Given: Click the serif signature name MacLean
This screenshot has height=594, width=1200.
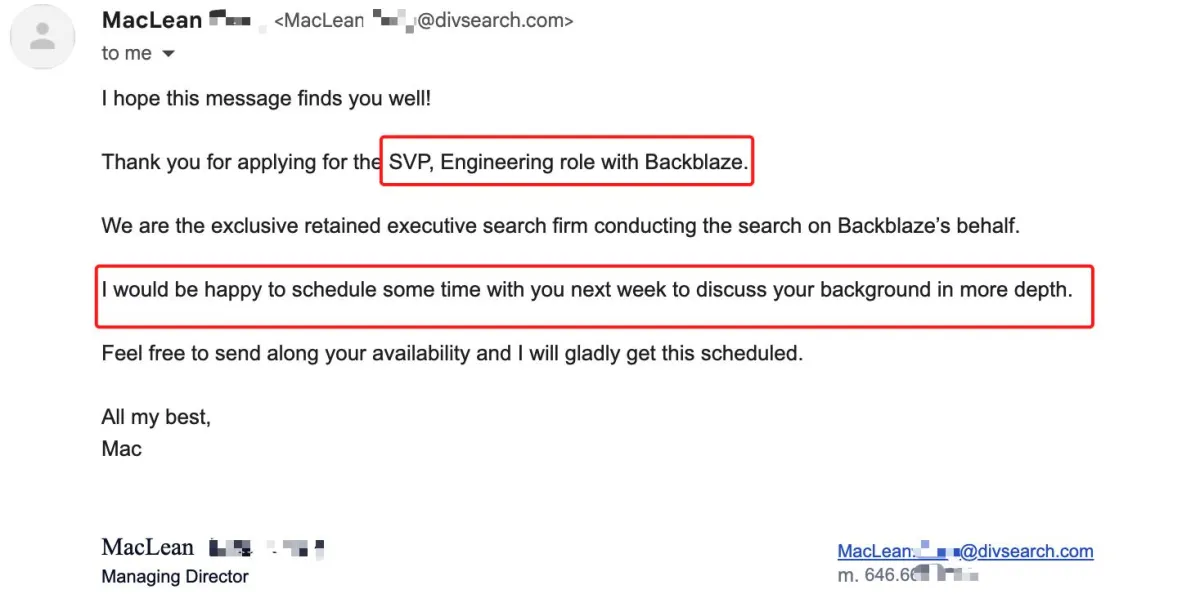Looking at the screenshot, I should point(148,547).
